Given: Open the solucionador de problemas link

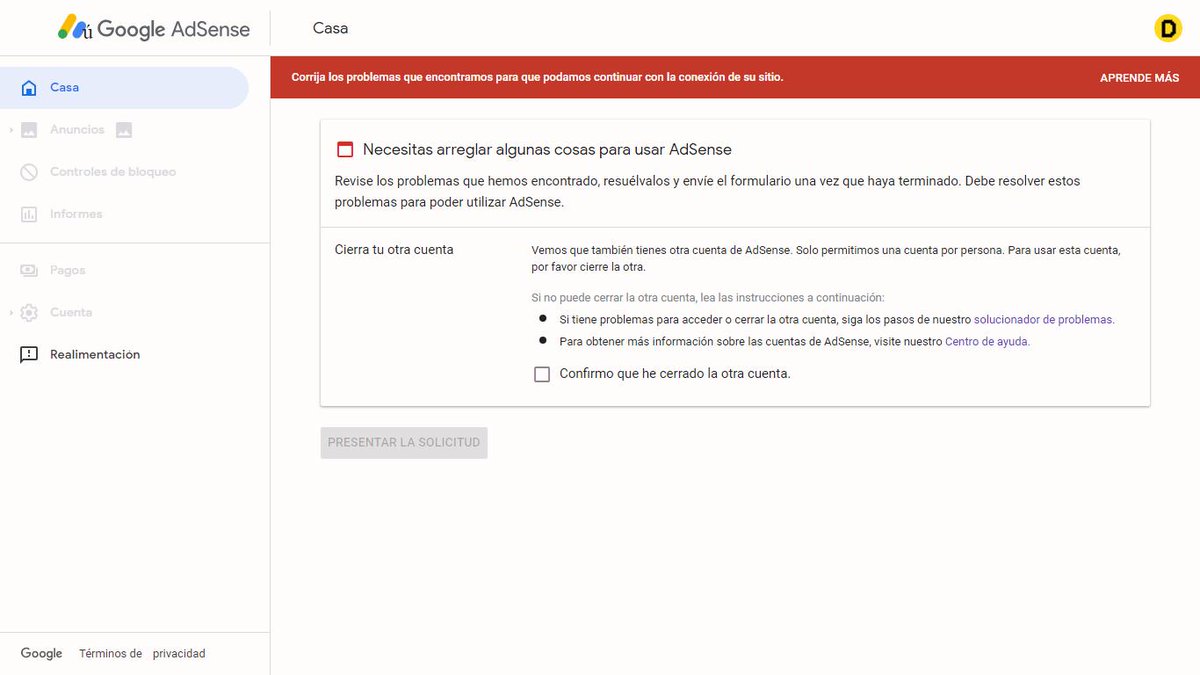Looking at the screenshot, I should tap(1044, 320).
